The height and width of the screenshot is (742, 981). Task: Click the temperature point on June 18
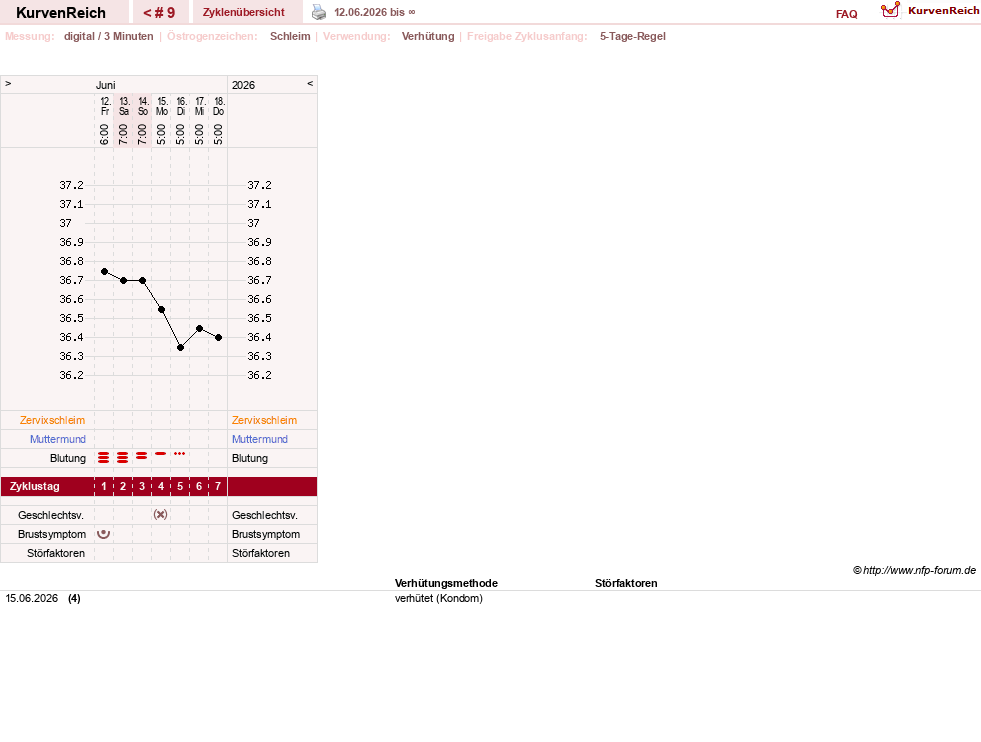(x=218, y=338)
